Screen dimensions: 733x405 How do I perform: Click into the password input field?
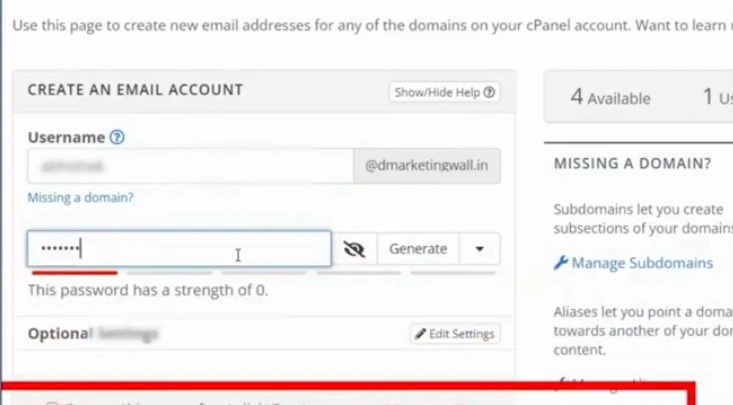tap(179, 249)
